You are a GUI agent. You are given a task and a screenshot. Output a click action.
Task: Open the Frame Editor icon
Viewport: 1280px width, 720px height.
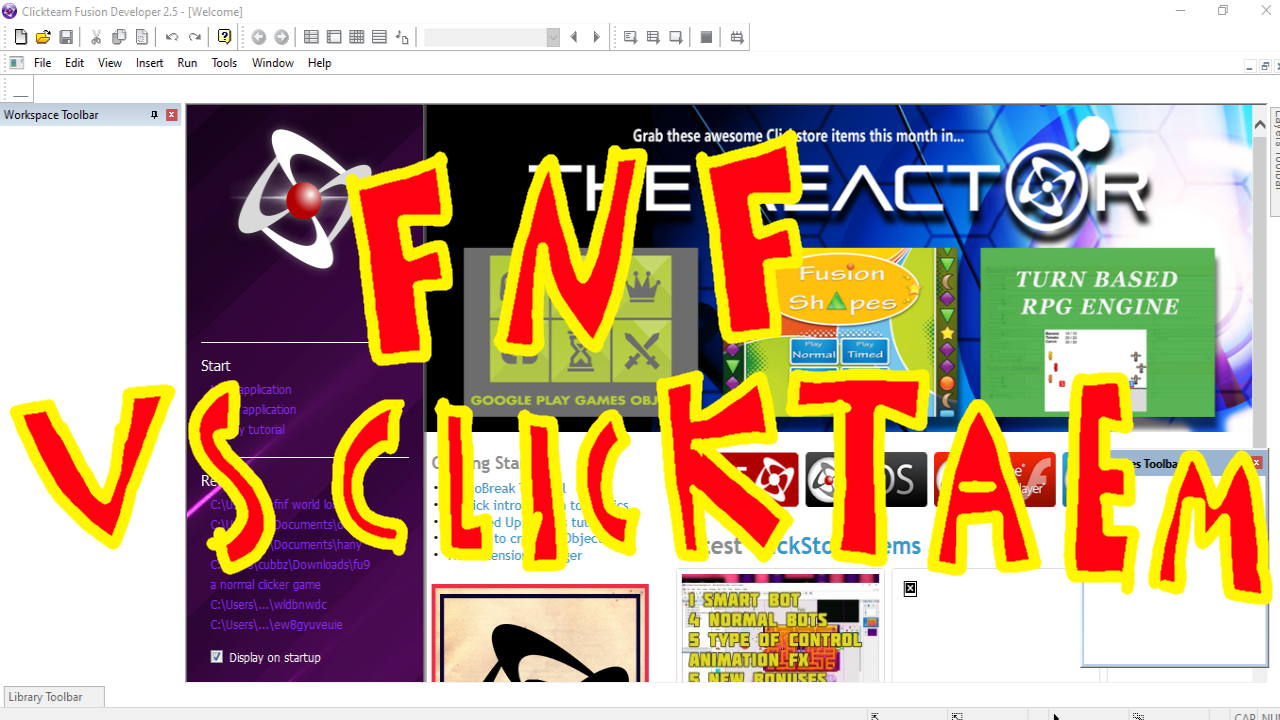[334, 37]
